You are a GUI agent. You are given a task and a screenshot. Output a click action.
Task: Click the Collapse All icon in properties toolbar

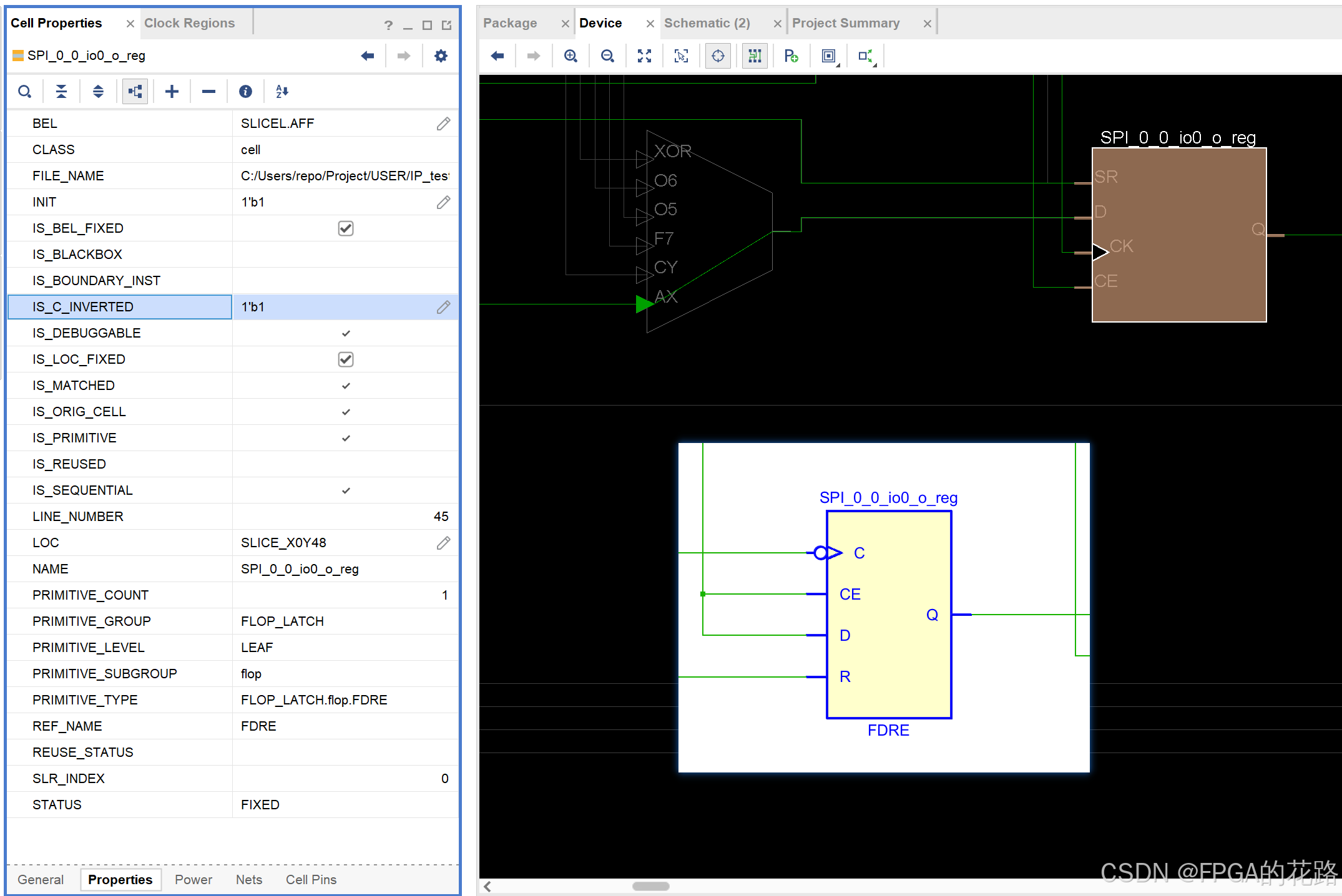[x=61, y=92]
